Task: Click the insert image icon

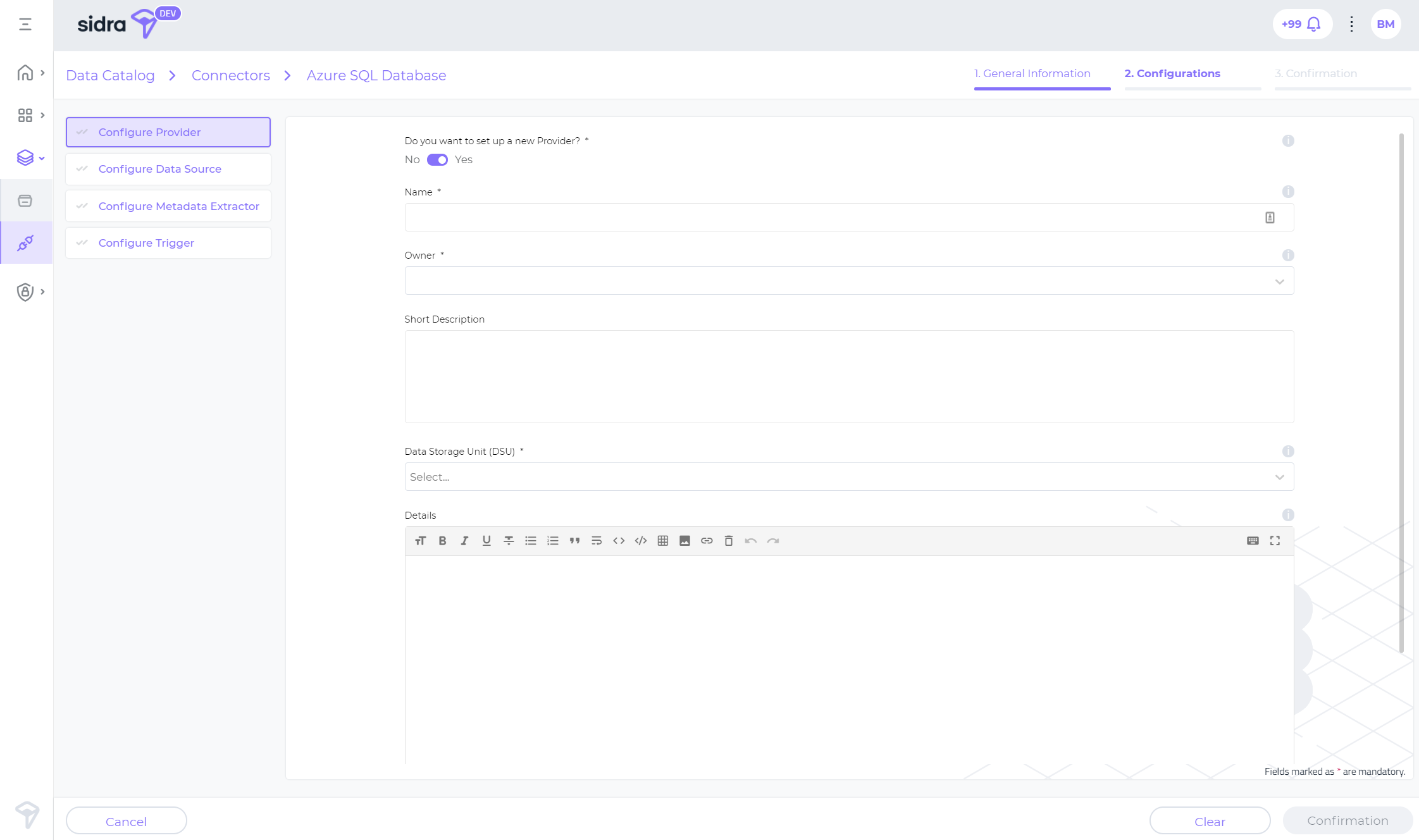Action: pos(685,541)
